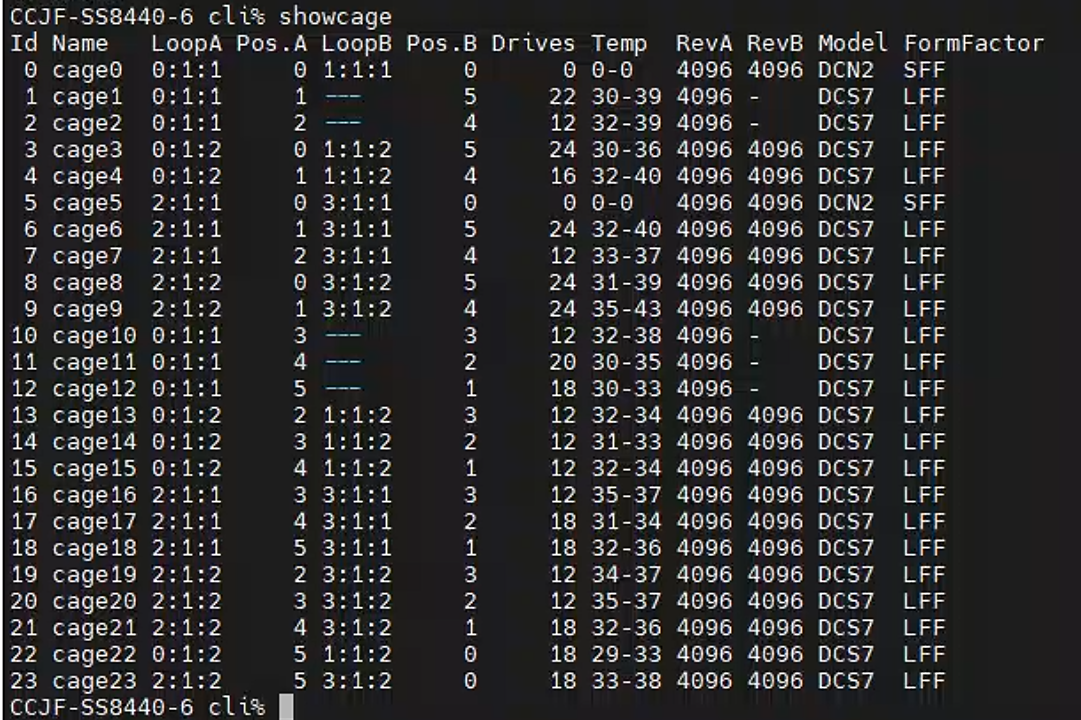
Task: Click the LoopA column header
Action: [x=186, y=43]
